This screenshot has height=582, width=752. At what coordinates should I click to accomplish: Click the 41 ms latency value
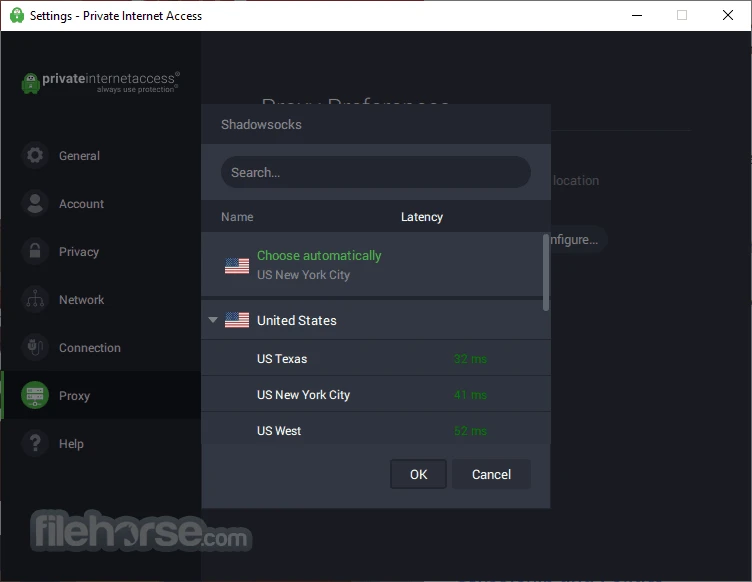tap(470, 395)
